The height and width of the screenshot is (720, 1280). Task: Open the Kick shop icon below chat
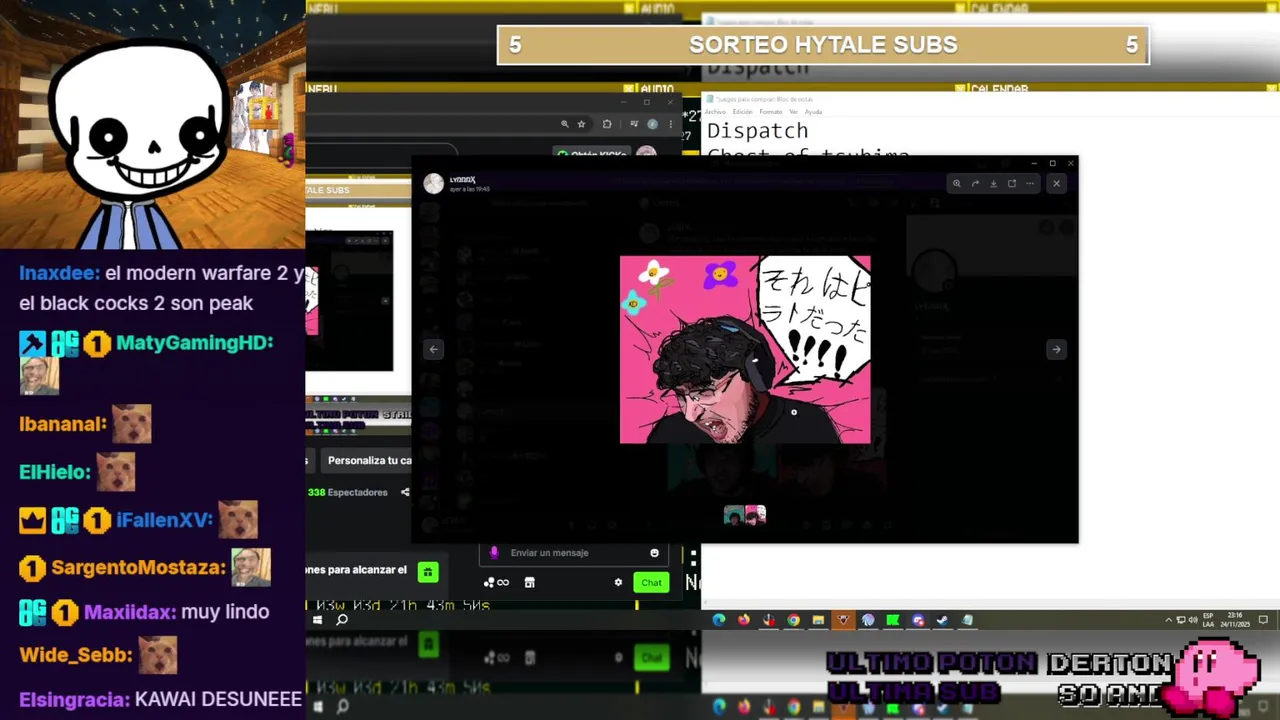(x=529, y=582)
